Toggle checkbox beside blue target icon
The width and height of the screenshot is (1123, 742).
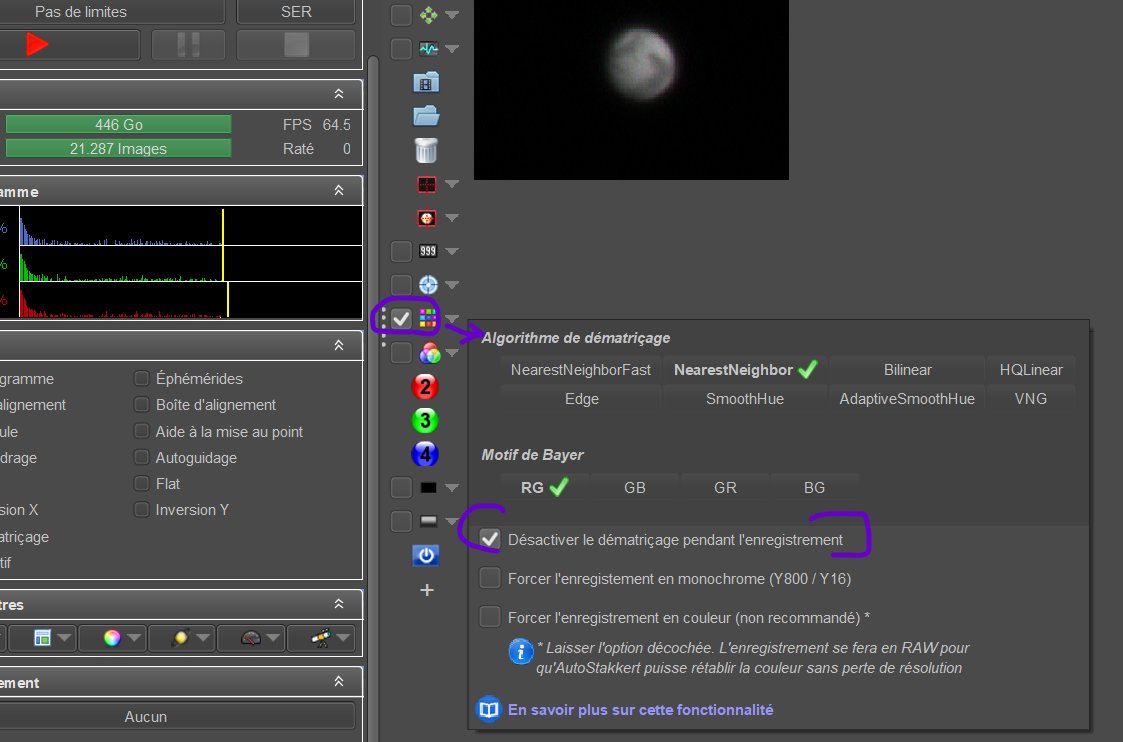click(x=401, y=284)
